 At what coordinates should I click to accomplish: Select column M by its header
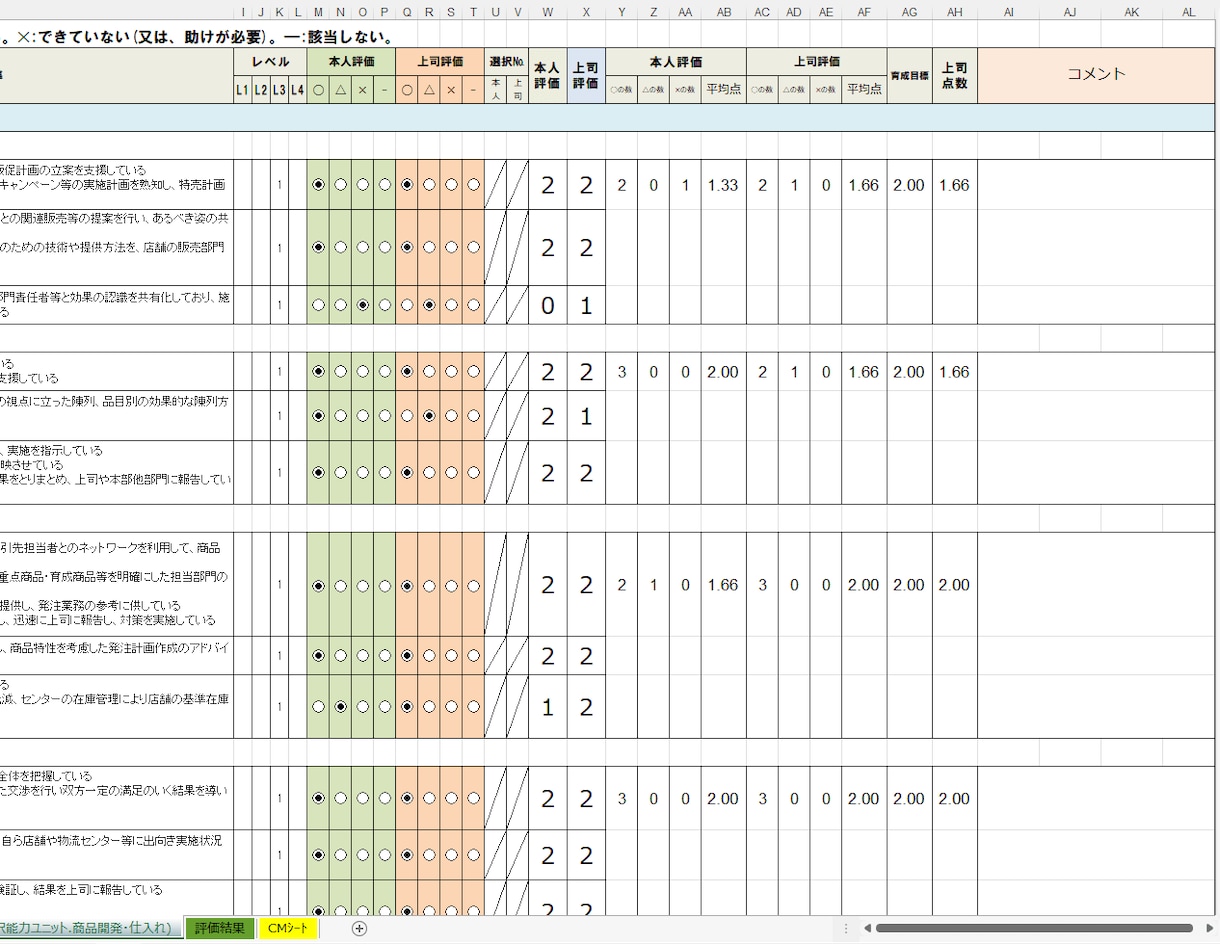318,12
